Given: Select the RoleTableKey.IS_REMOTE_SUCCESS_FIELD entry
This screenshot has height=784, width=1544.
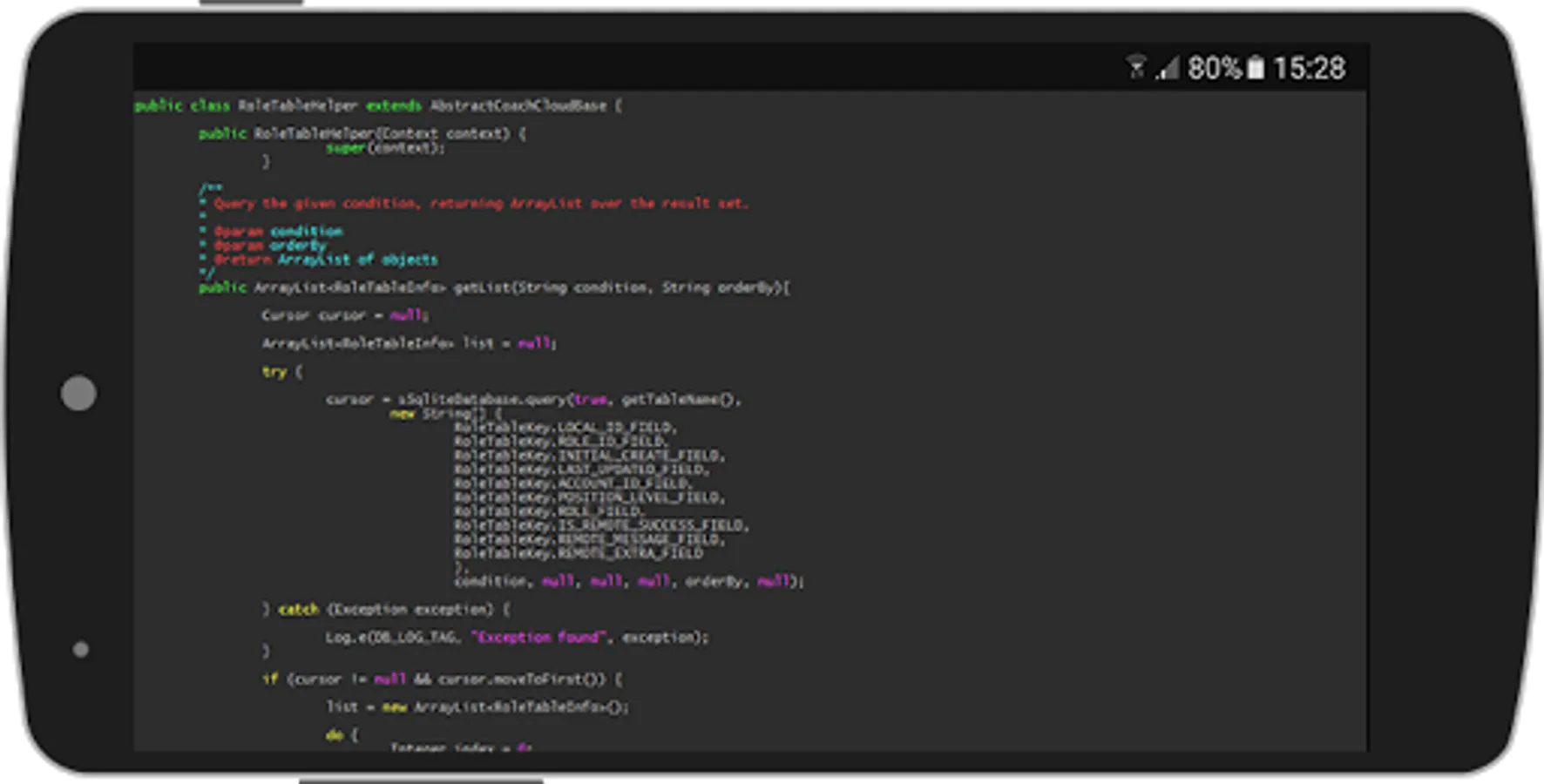Looking at the screenshot, I should click(x=601, y=525).
